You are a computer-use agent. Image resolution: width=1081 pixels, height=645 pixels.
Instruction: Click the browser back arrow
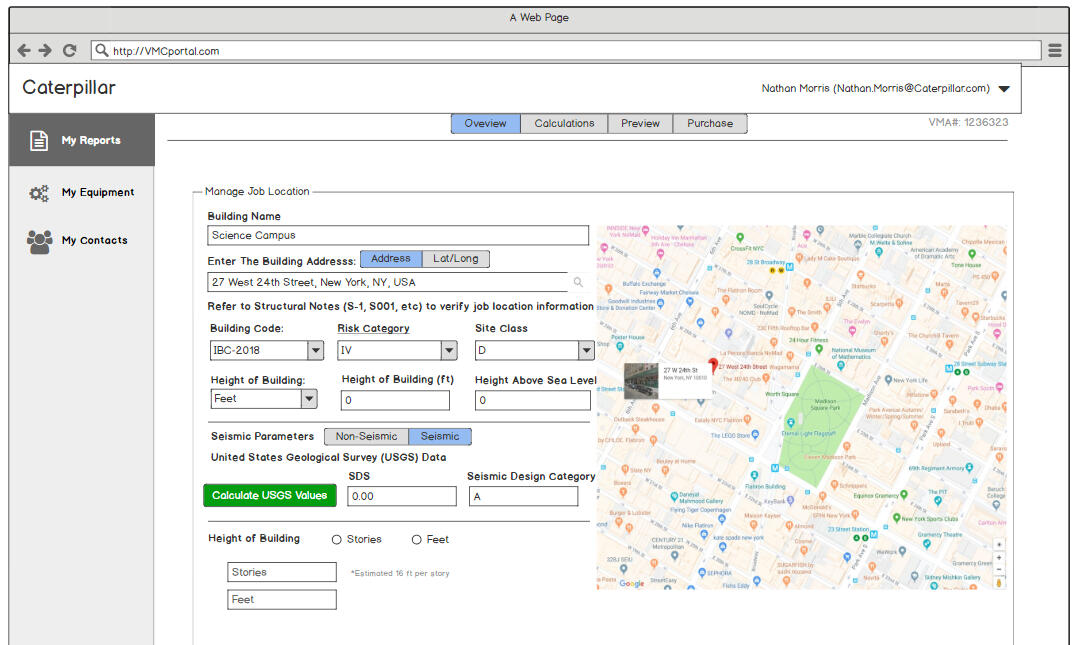tap(24, 50)
